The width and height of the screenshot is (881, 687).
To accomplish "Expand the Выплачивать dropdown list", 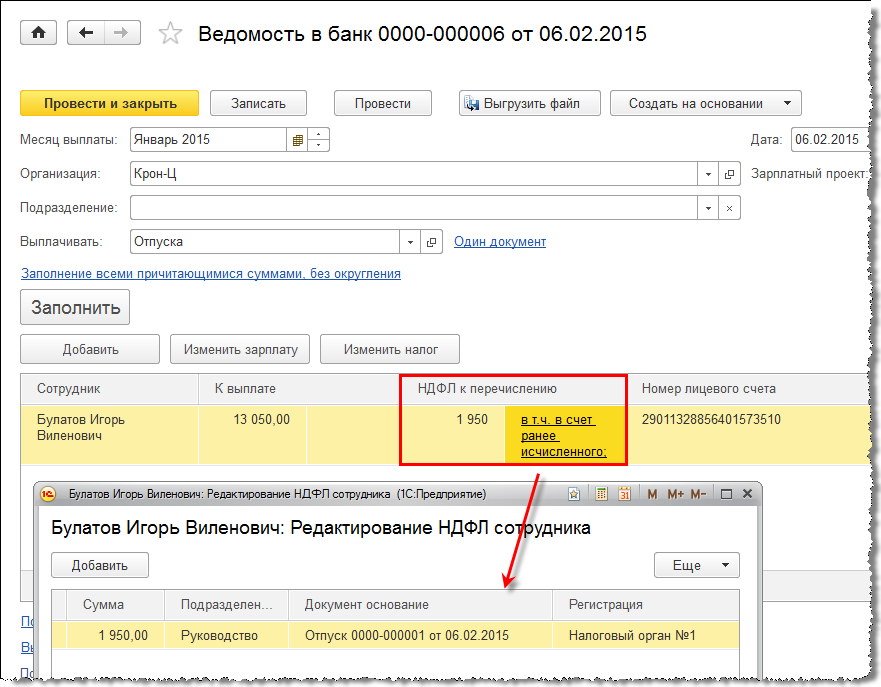I will 410,242.
